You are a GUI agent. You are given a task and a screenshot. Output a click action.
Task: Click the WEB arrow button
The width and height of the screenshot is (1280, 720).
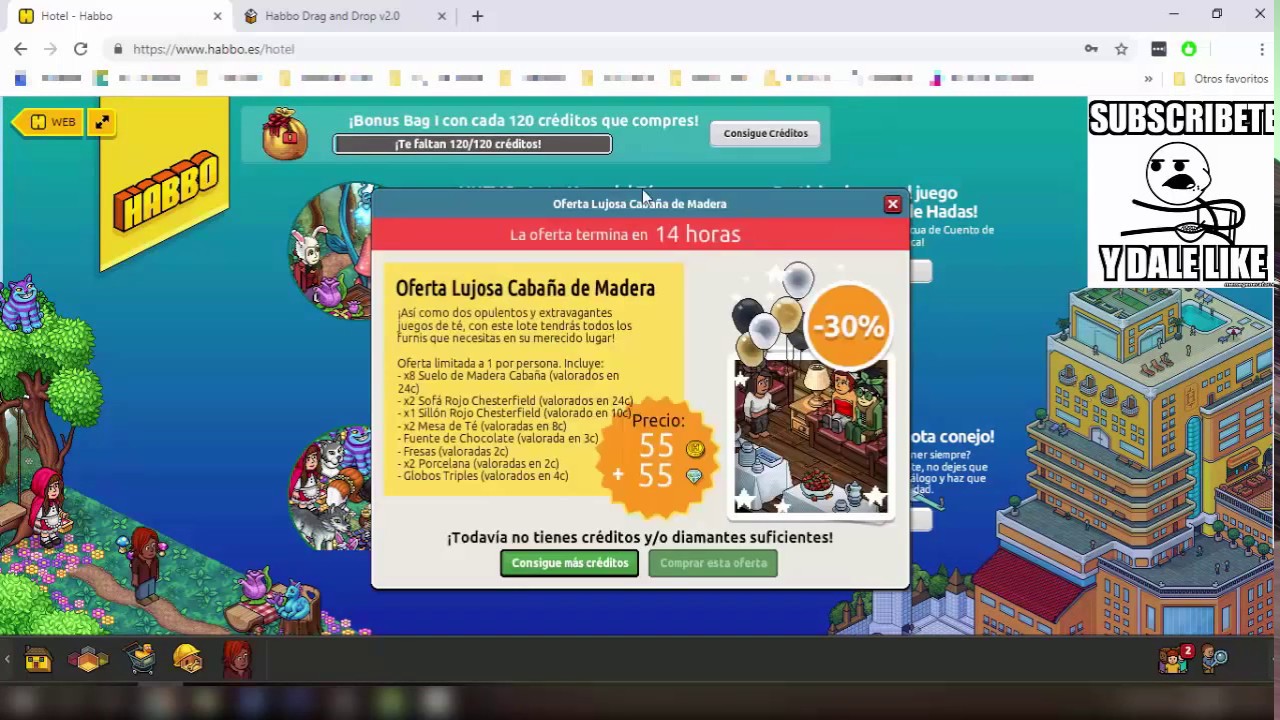click(x=46, y=122)
